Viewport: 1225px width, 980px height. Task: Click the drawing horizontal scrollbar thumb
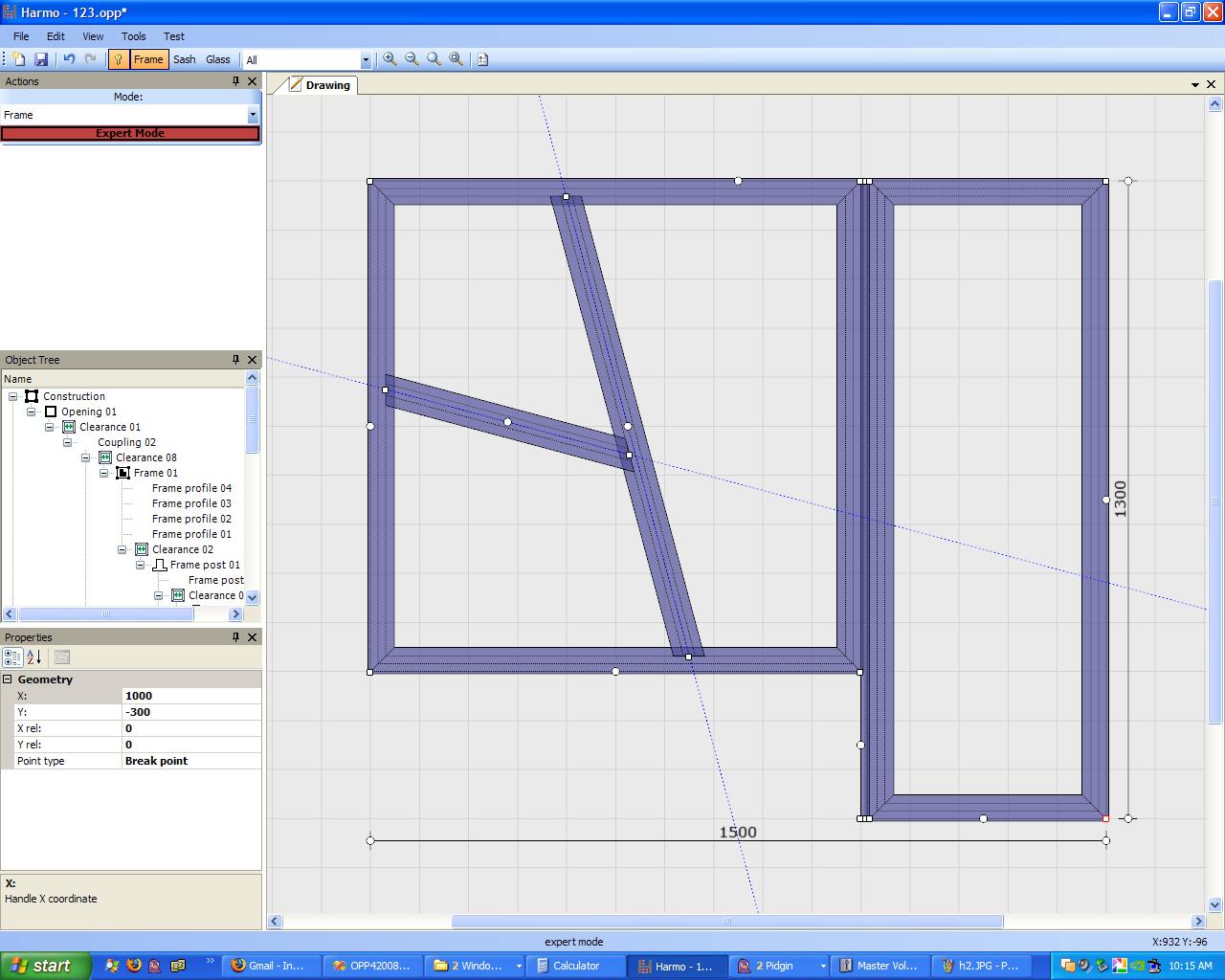726,922
